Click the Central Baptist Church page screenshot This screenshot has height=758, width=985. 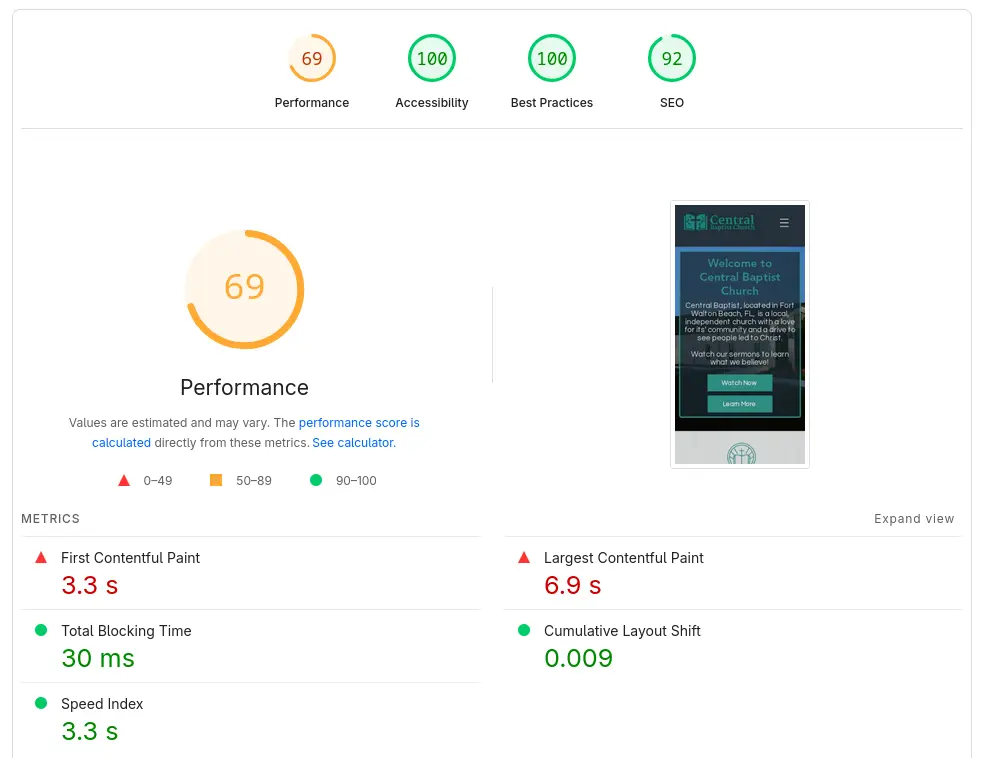(x=739, y=334)
